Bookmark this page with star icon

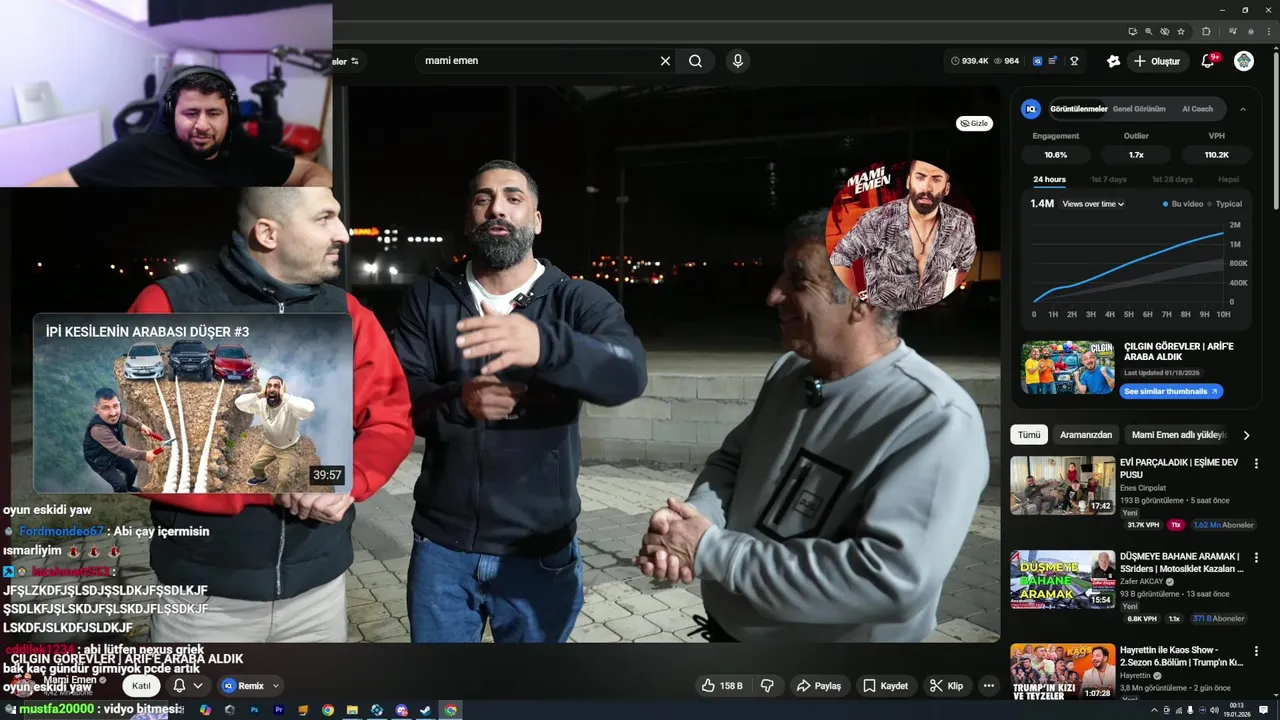[1181, 32]
